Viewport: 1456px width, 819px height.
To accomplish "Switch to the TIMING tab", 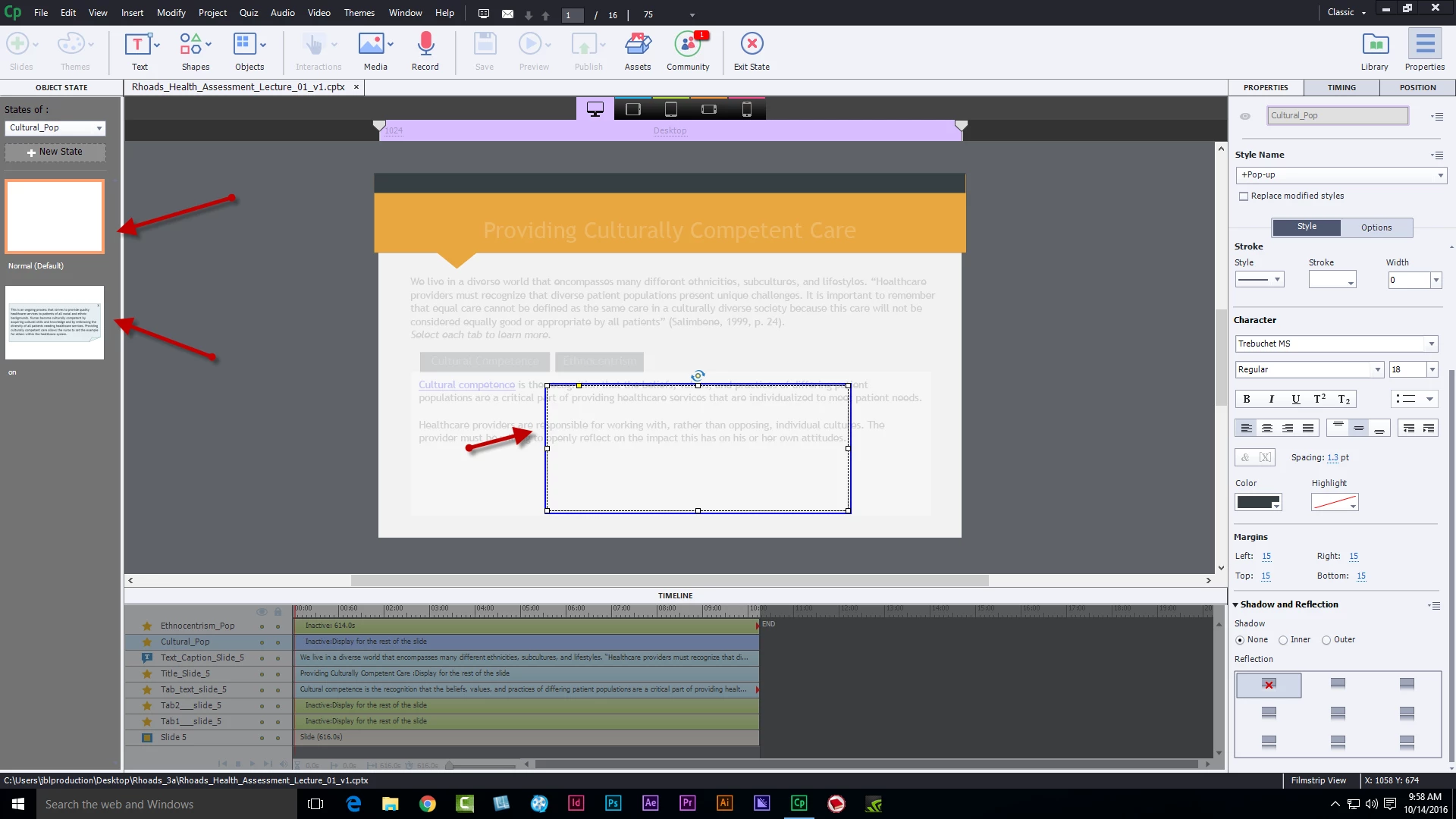I will 1341,87.
